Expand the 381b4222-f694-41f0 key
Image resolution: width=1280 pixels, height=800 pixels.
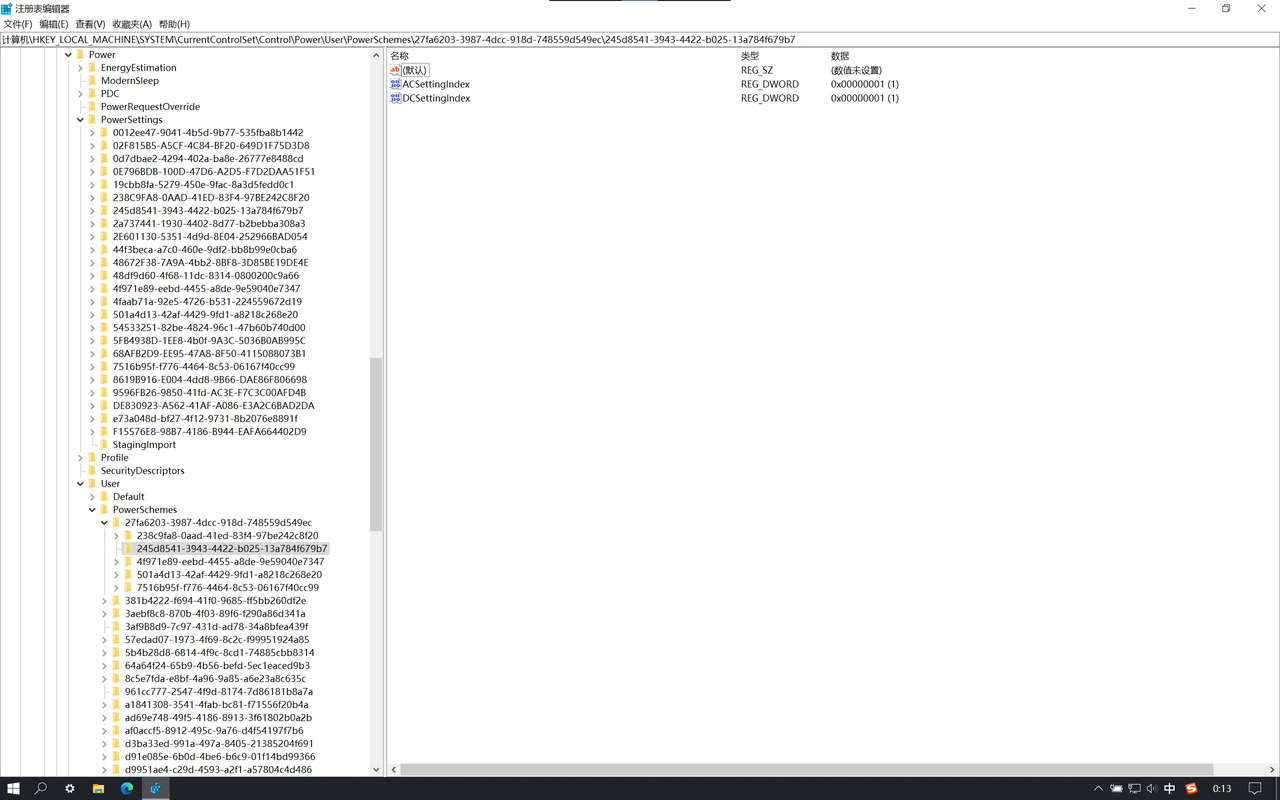click(x=104, y=601)
